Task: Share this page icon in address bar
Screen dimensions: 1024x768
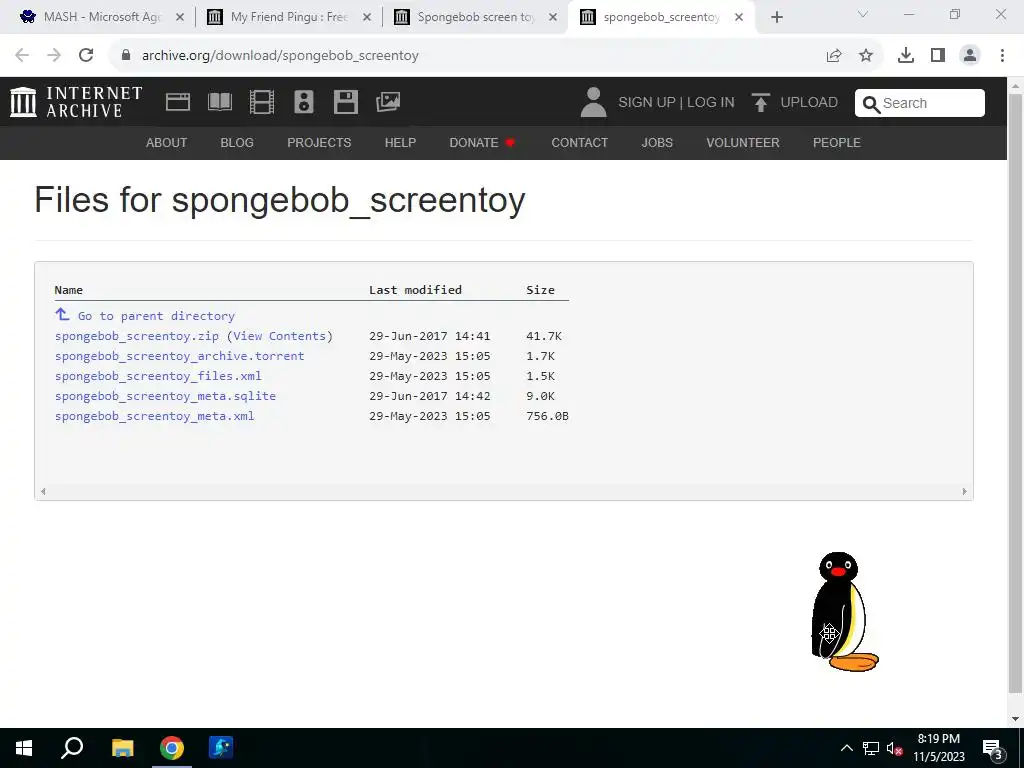Action: click(834, 56)
